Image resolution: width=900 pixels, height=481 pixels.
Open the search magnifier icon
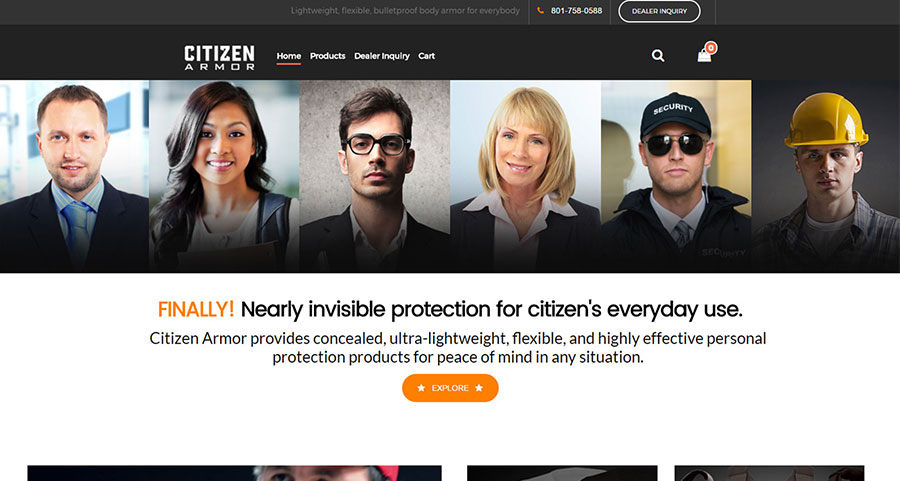(x=658, y=56)
